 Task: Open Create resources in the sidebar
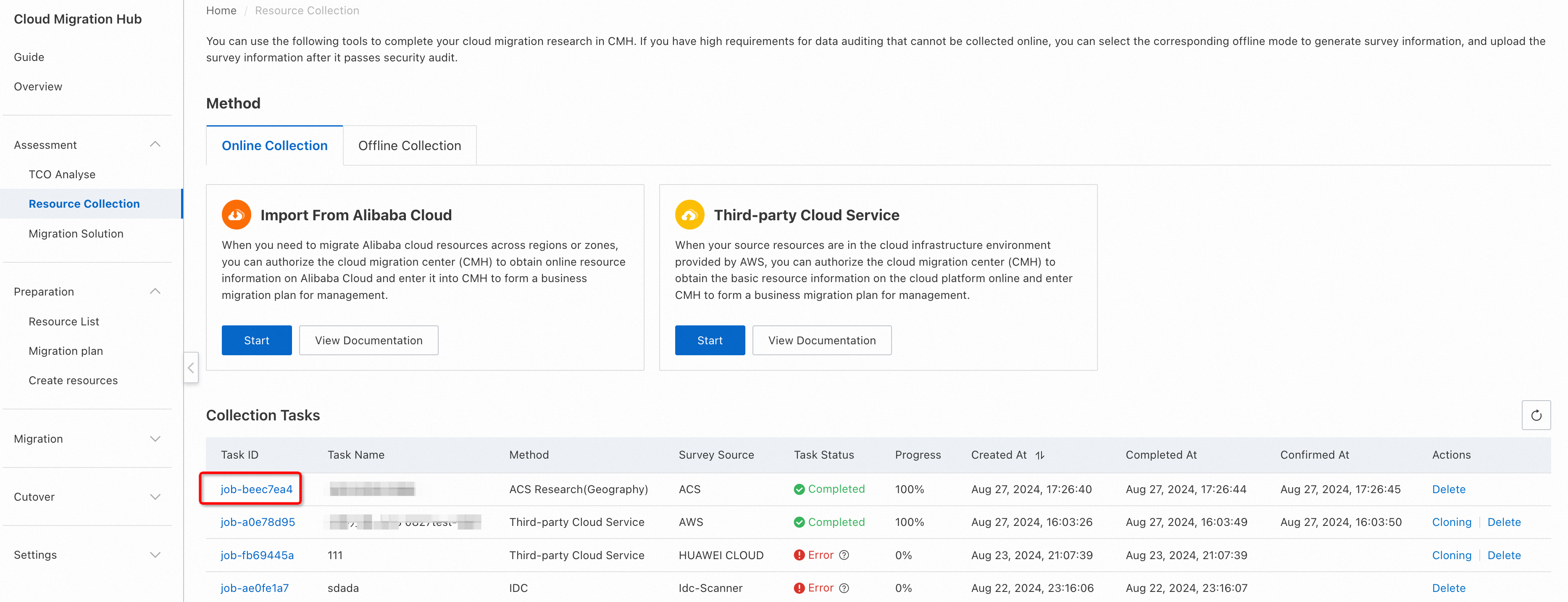73,380
